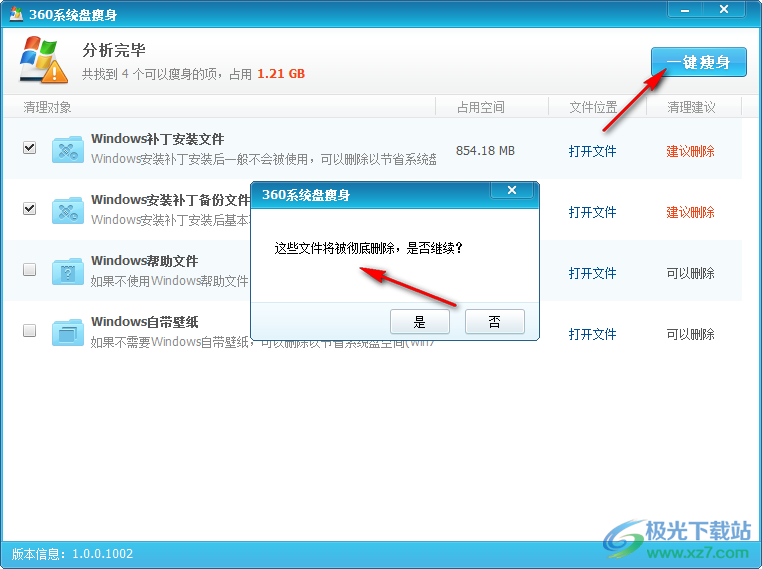Viewport: 762px width, 569px height.
Task: Check the Windows帮助文件 checkbox
Action: point(30,270)
